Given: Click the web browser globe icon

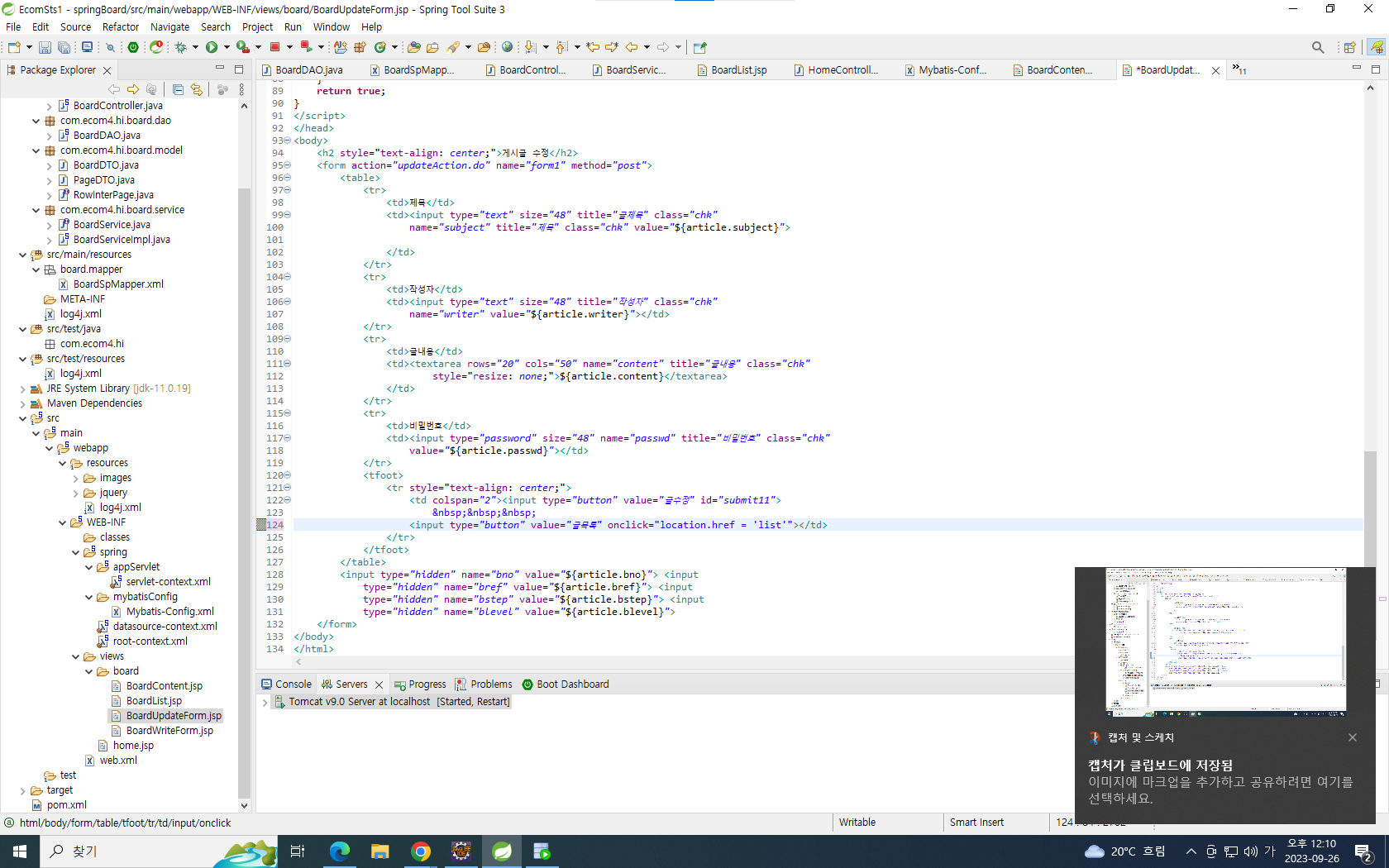Looking at the screenshot, I should click(507, 47).
